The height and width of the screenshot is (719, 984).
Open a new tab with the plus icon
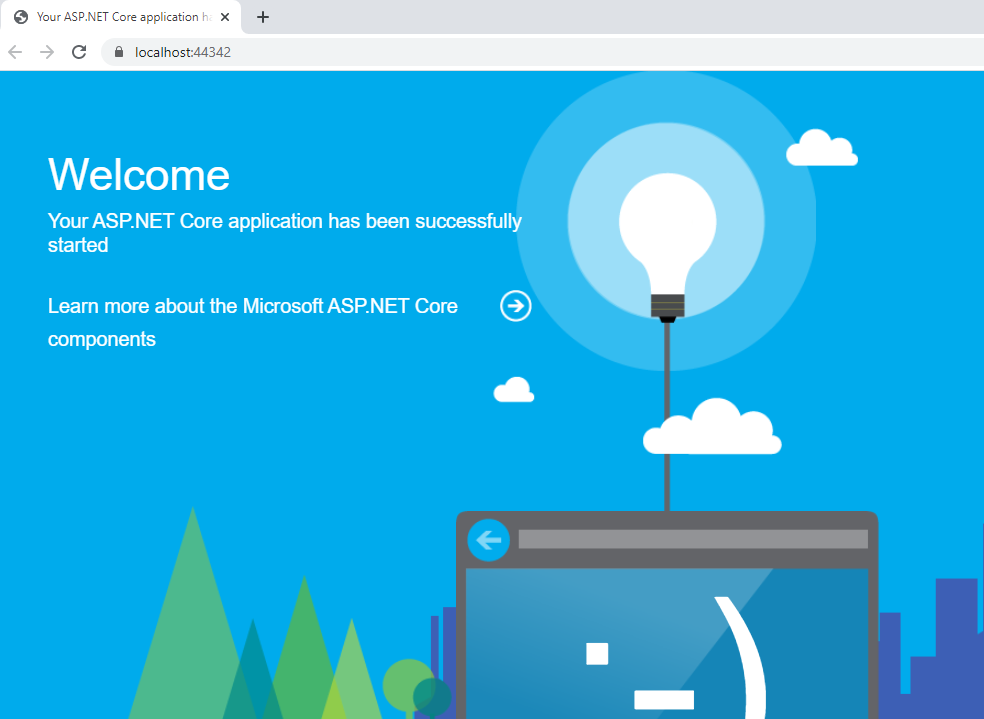point(262,16)
